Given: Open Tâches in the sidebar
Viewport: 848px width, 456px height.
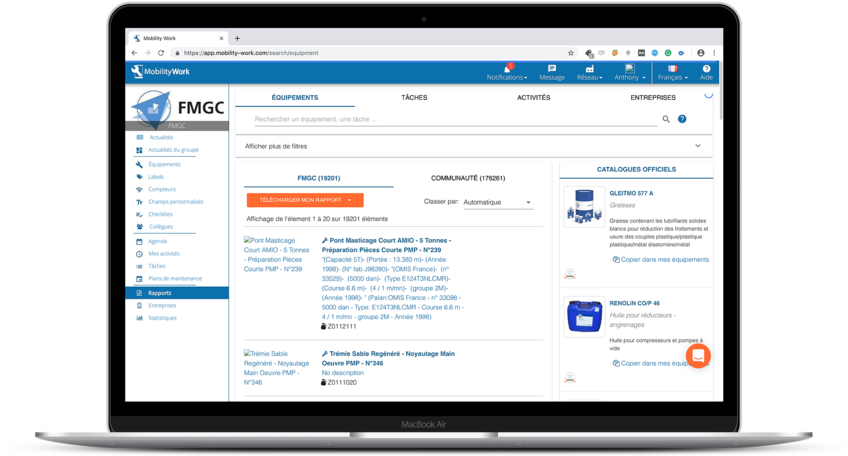Looking at the screenshot, I should point(157,266).
